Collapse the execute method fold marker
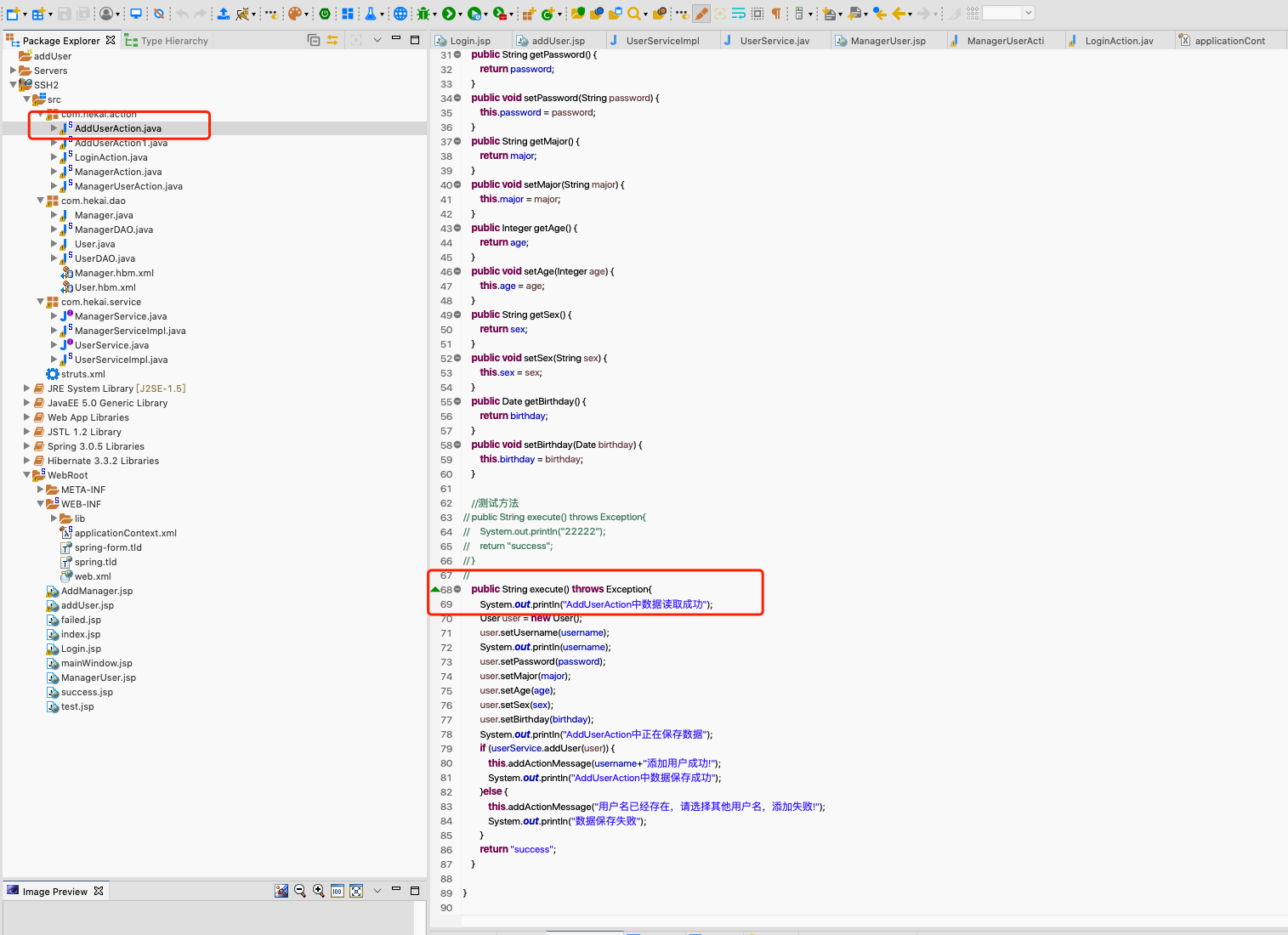This screenshot has height=935, width=1288. [457, 589]
